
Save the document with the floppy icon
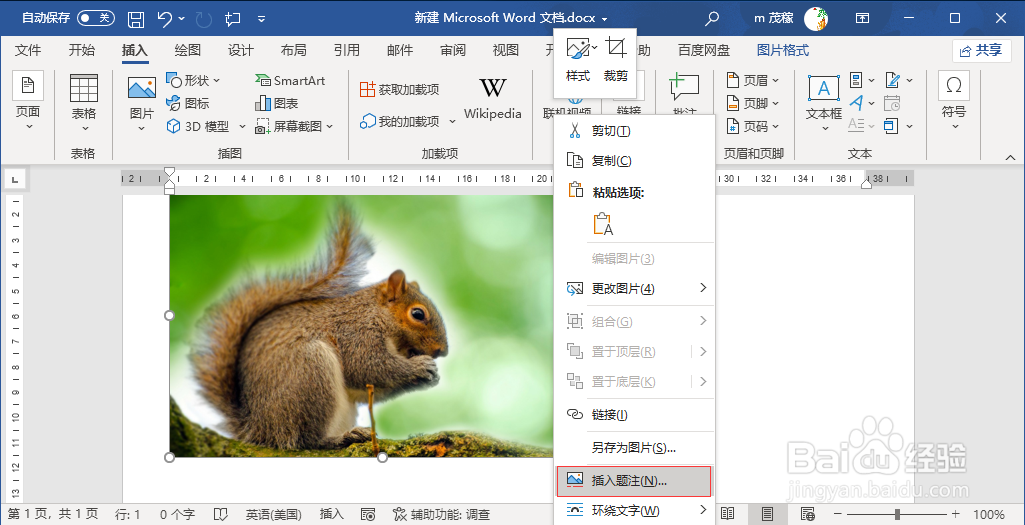tap(136, 19)
